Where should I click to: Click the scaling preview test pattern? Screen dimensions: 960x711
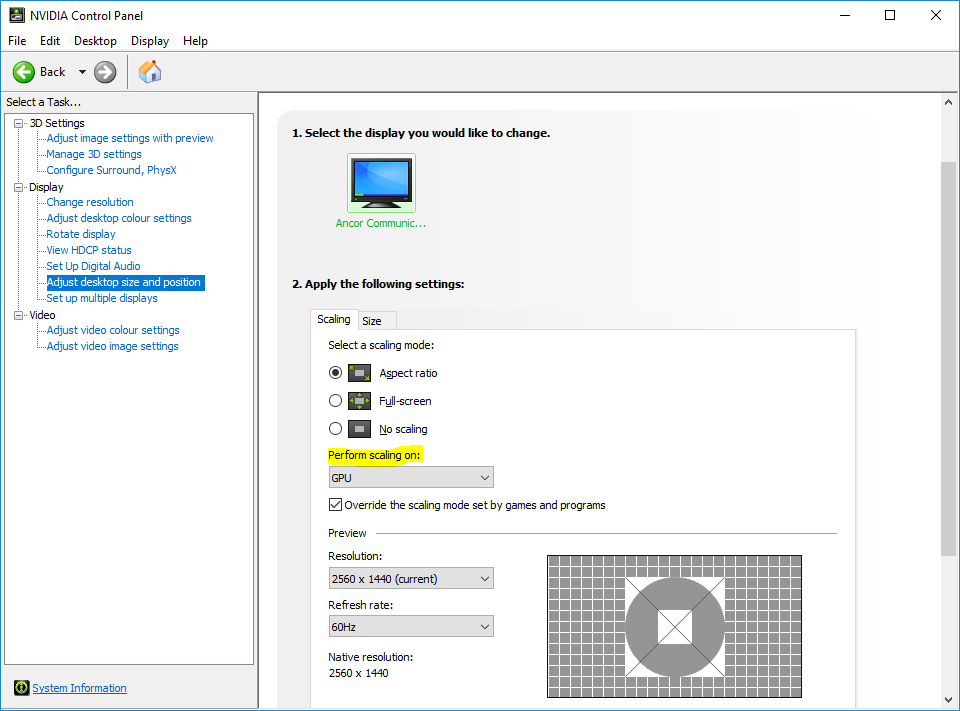coord(674,626)
